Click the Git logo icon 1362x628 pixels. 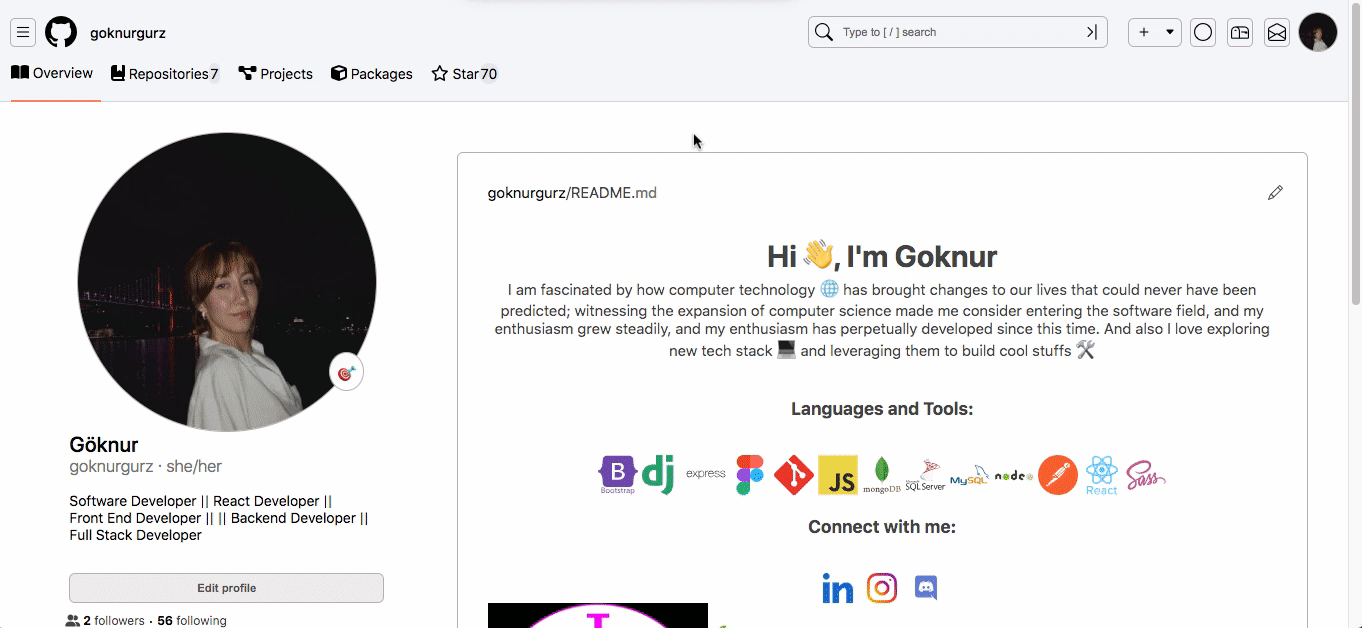[794, 475]
